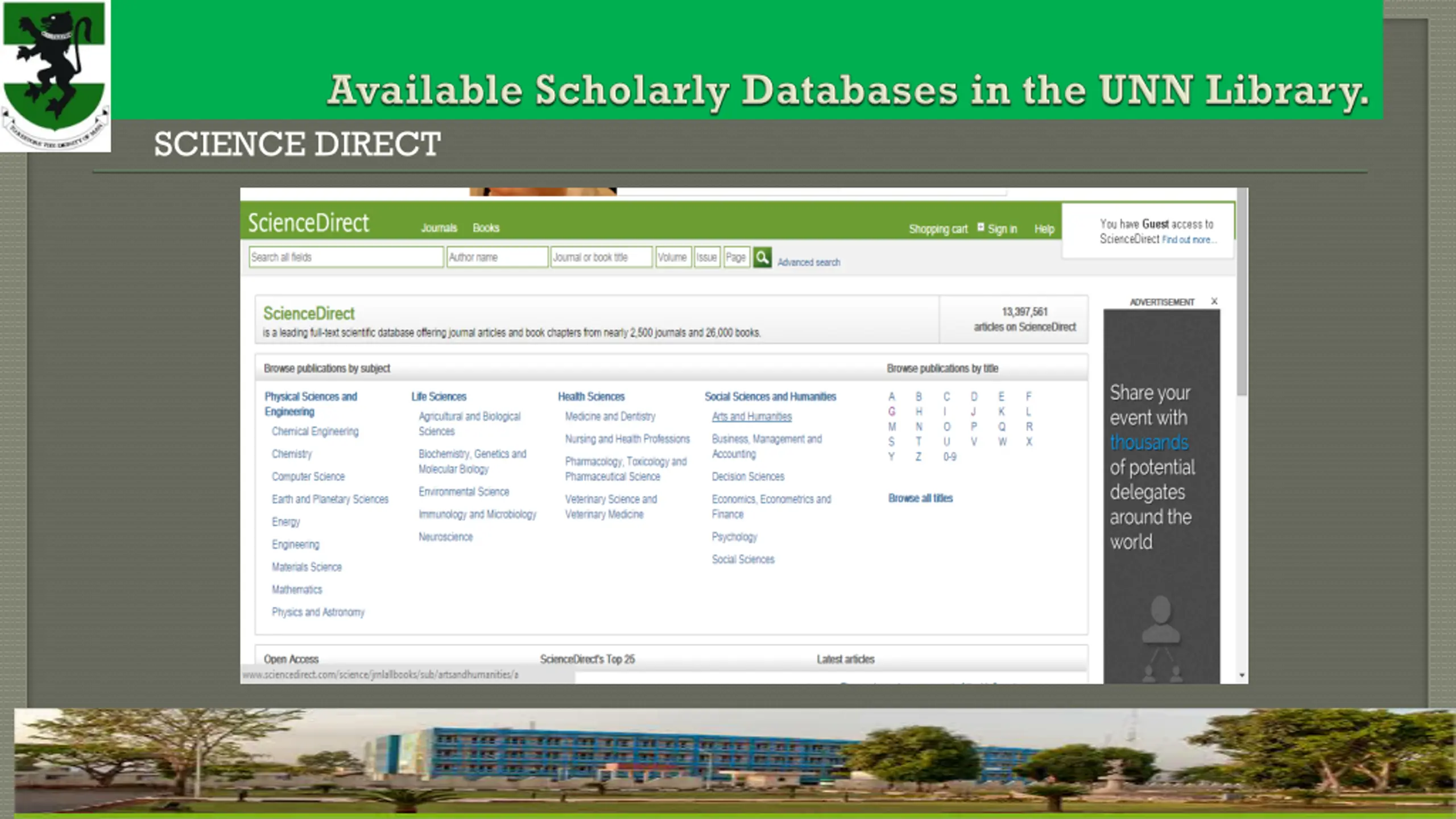Close the advertisement with the X icon

point(1214,301)
